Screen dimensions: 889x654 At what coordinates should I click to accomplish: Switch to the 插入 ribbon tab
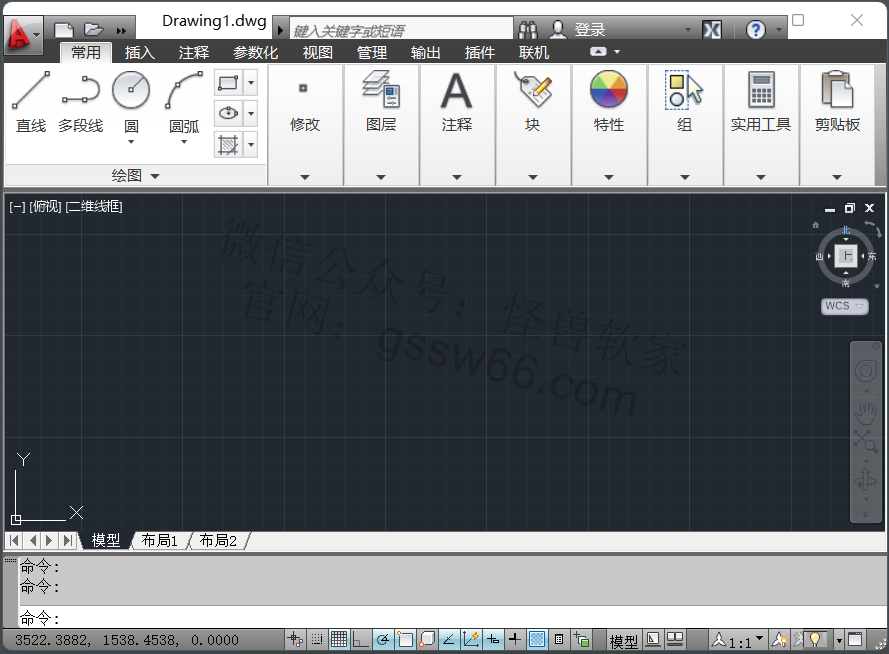pyautogui.click(x=140, y=53)
